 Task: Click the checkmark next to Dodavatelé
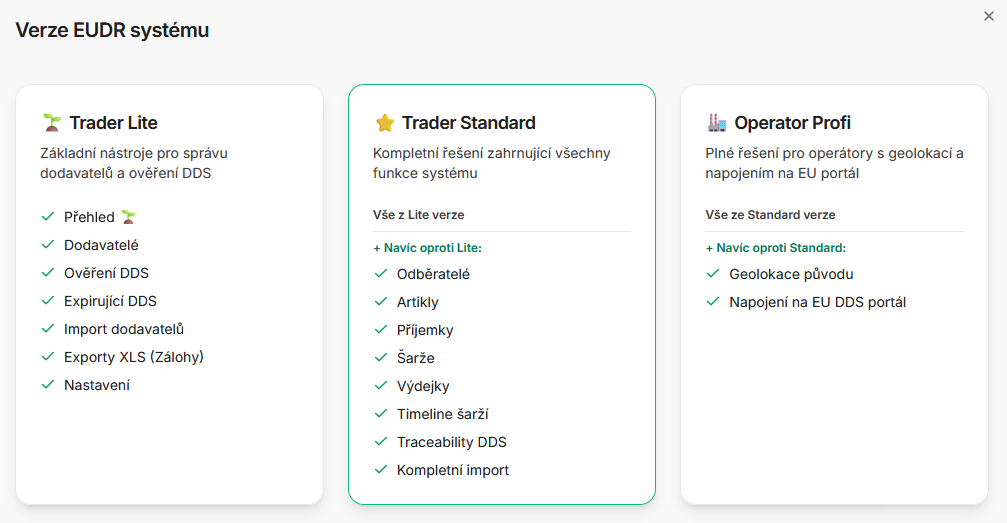47,245
